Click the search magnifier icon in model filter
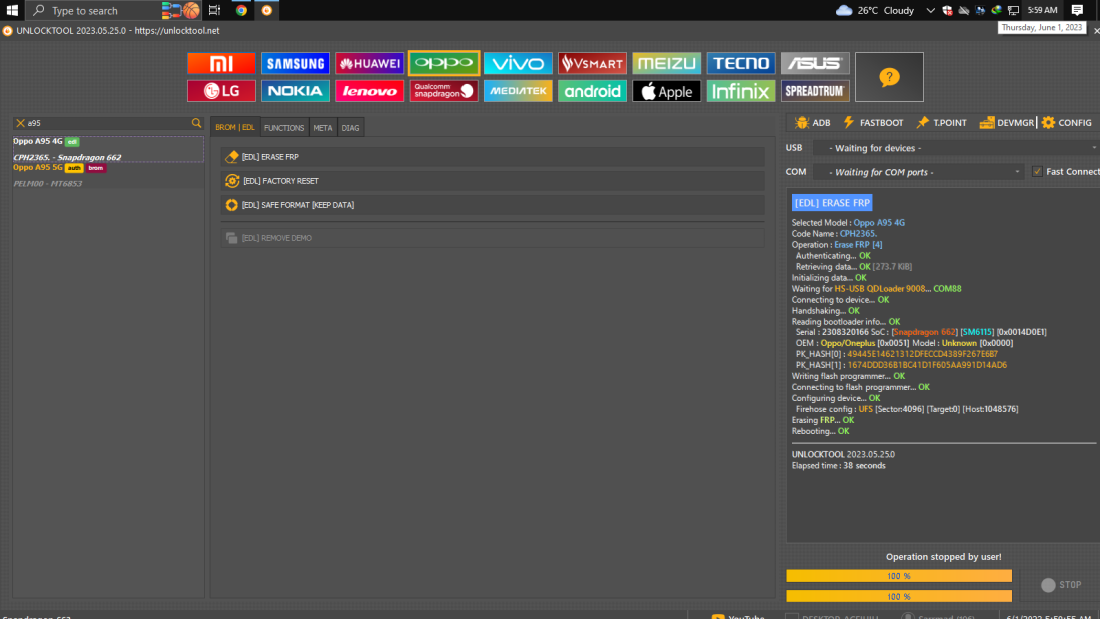Screen dimensions: 1100x619 pos(196,123)
